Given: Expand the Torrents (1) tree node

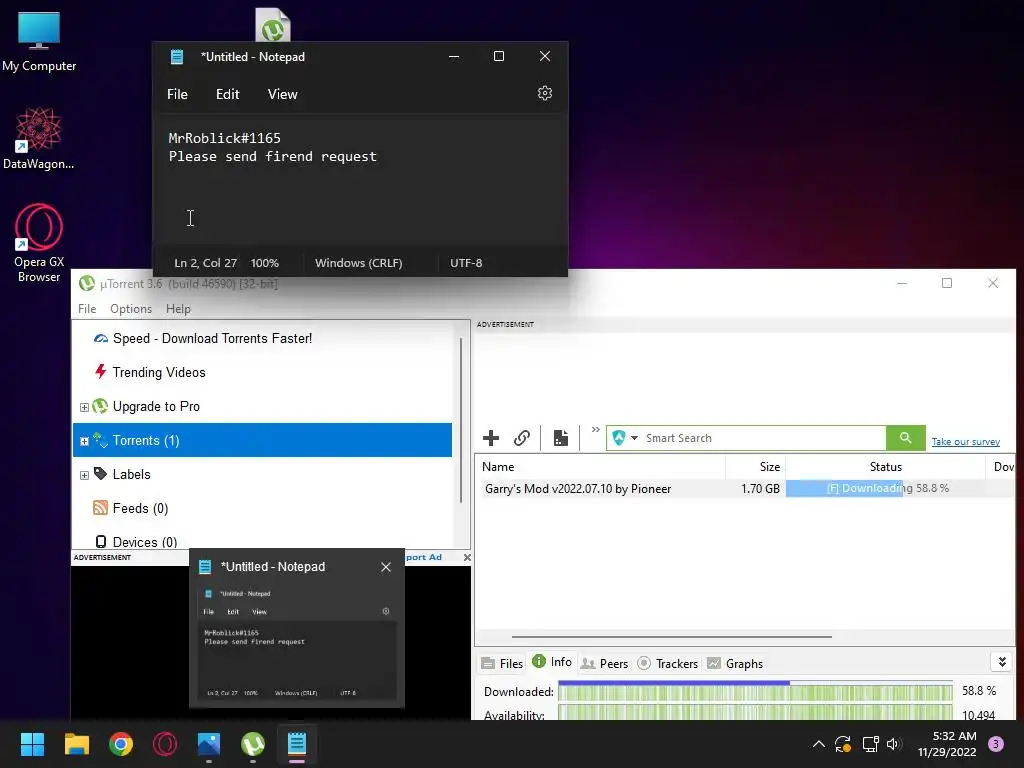Looking at the screenshot, I should [84, 441].
